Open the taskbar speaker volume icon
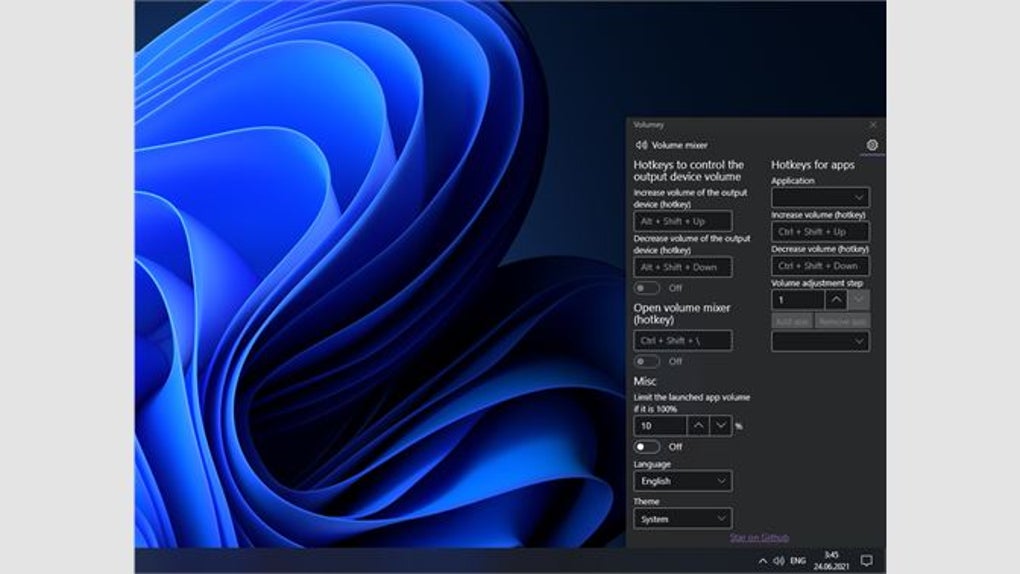The width and height of the screenshot is (1020, 574). [x=779, y=560]
